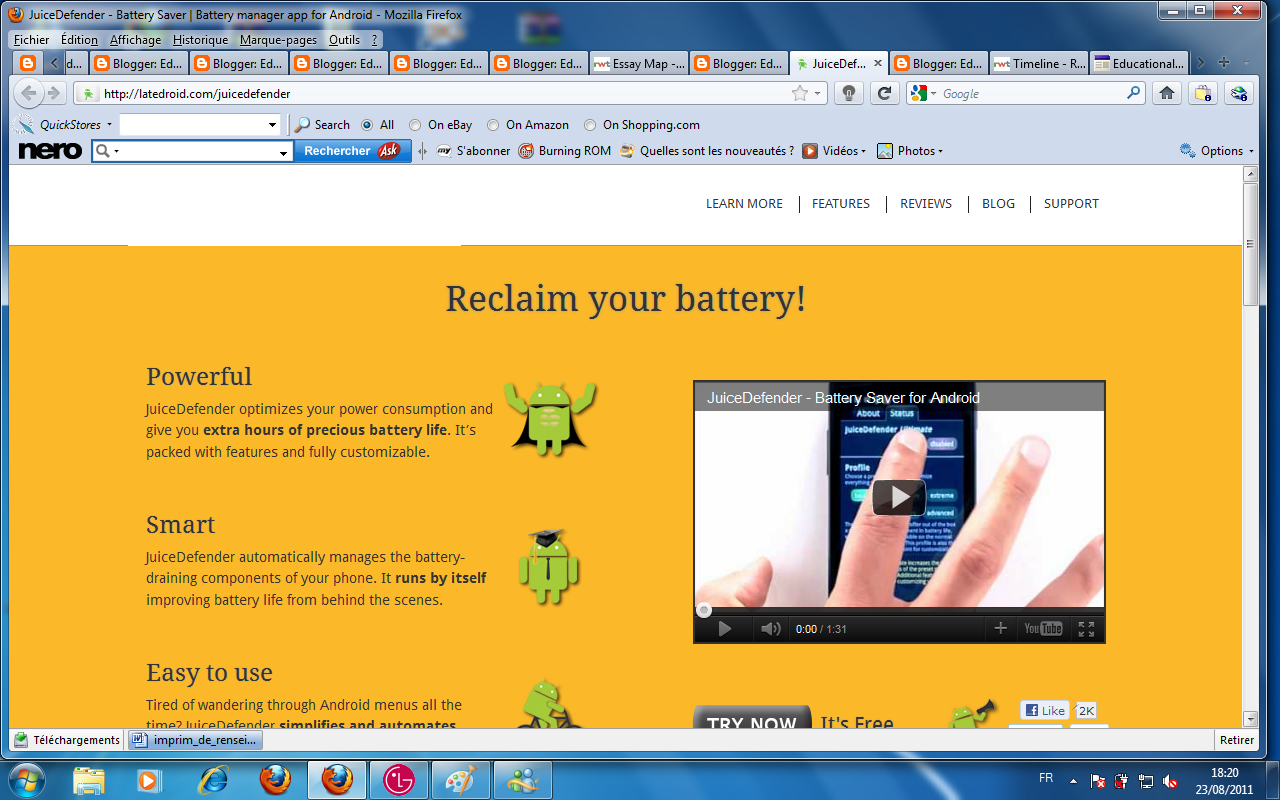Click the Google search magnifier icon

click(1134, 93)
